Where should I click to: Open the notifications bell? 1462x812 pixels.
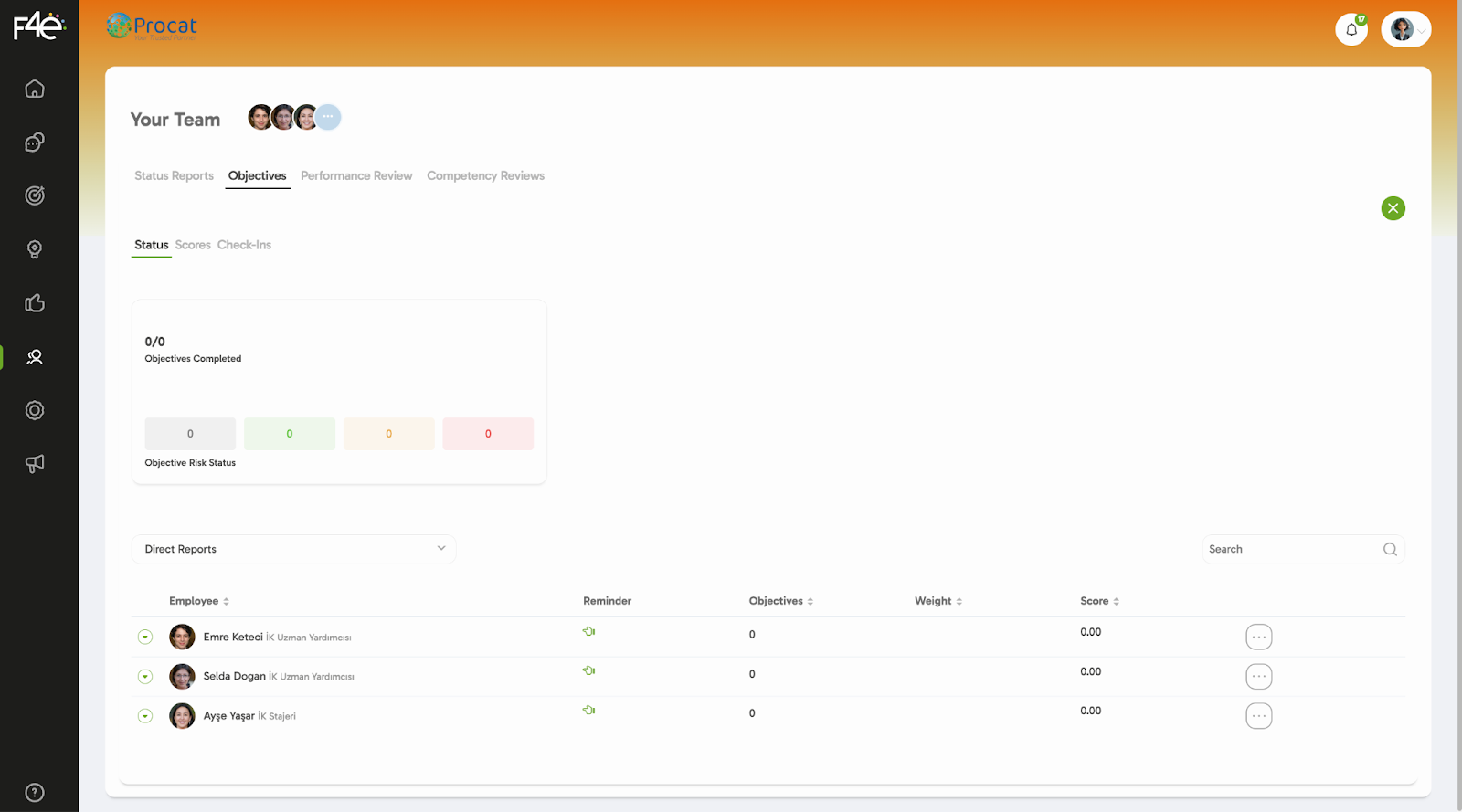1351,29
